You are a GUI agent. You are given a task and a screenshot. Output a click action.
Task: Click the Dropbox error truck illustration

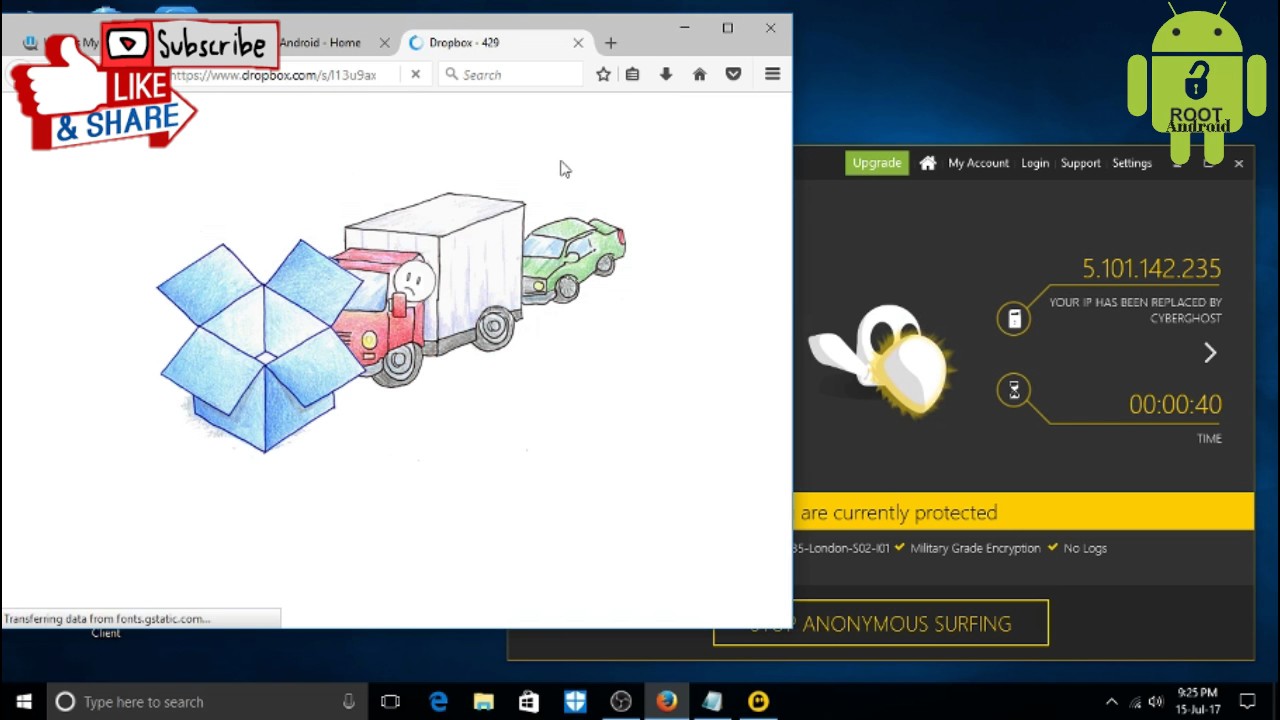tap(392, 322)
